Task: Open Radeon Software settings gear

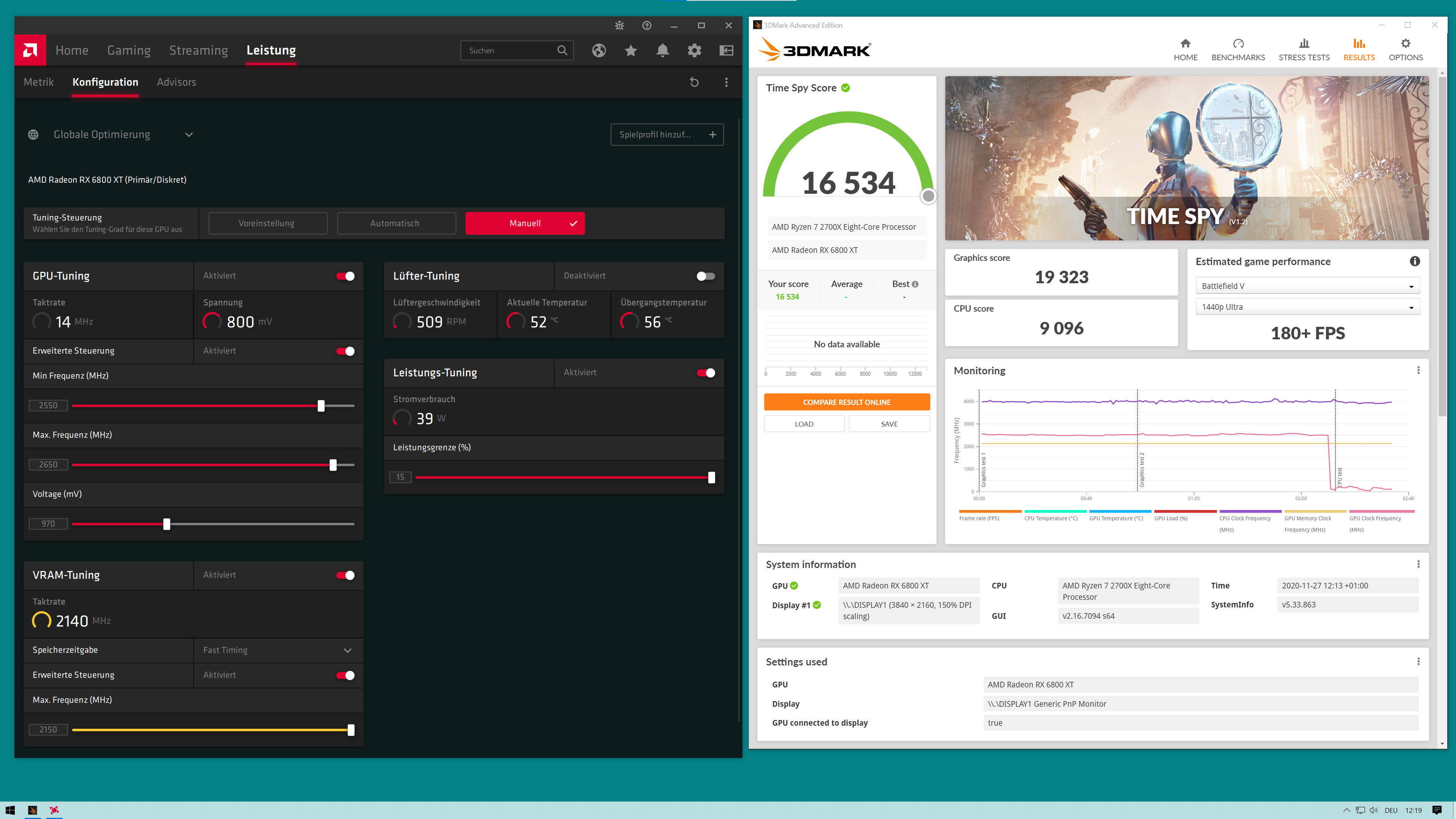Action: tap(694, 50)
